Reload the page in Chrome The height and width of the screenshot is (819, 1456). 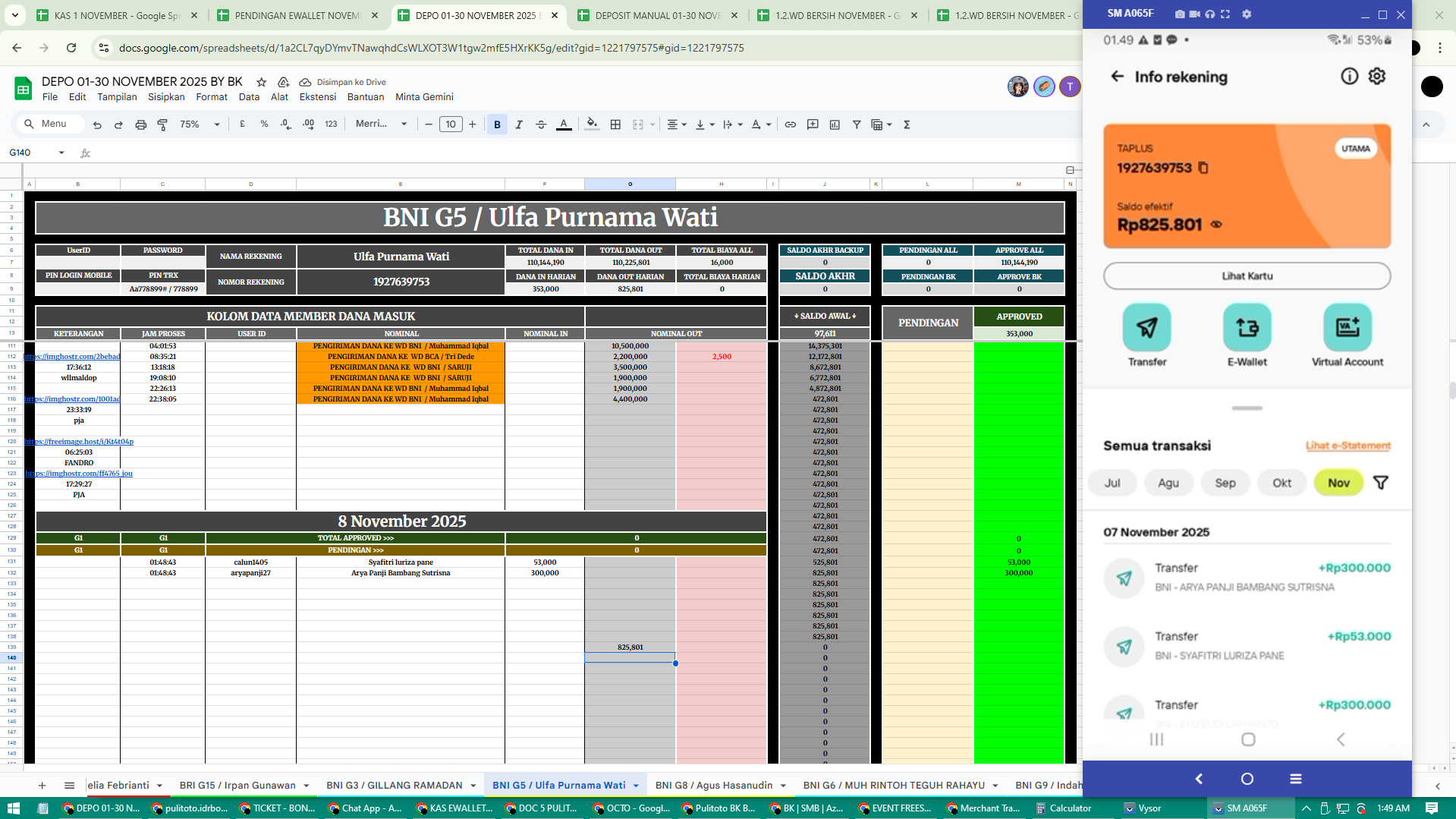click(x=71, y=48)
